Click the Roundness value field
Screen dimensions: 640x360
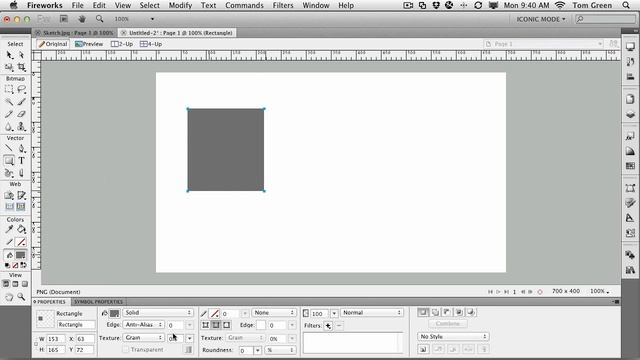click(246, 350)
